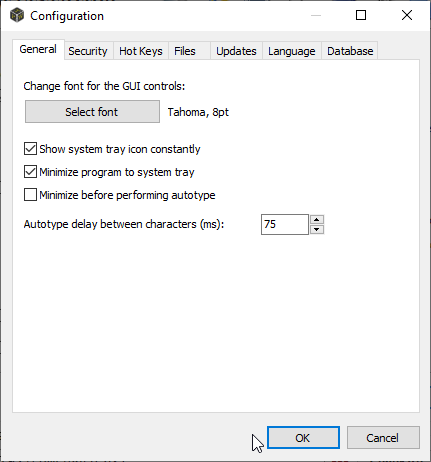Focus the autotype delay field showing 75
The image size is (431, 462).
pos(285,224)
